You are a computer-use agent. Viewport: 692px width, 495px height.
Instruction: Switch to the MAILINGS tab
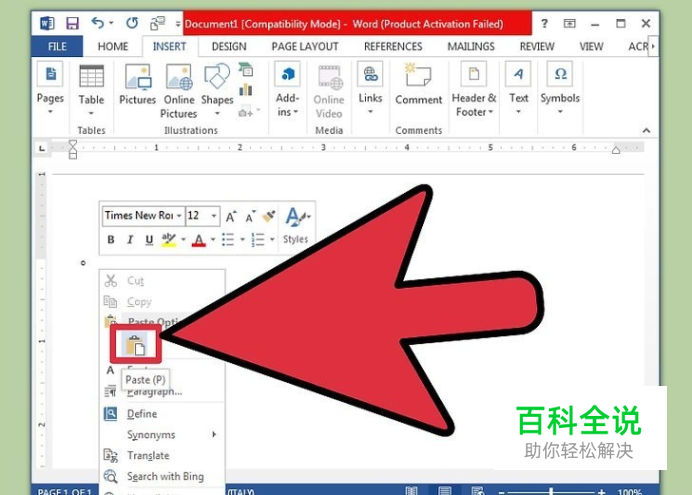point(471,46)
